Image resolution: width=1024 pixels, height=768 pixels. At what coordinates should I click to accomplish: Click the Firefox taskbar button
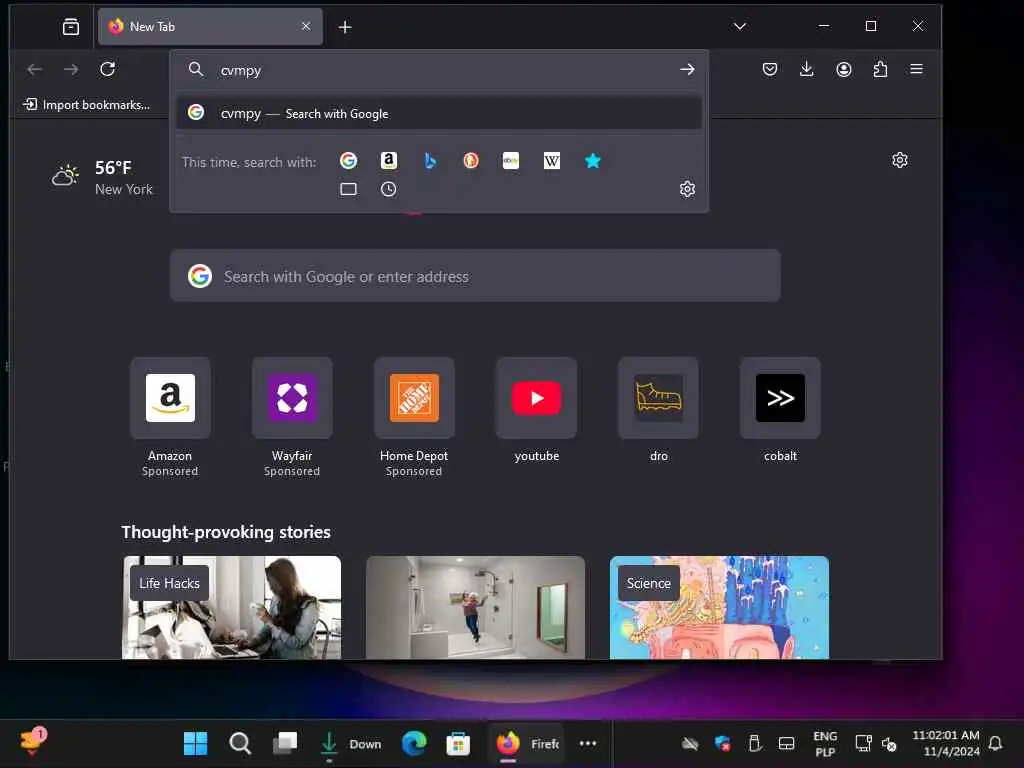pyautogui.click(x=526, y=743)
